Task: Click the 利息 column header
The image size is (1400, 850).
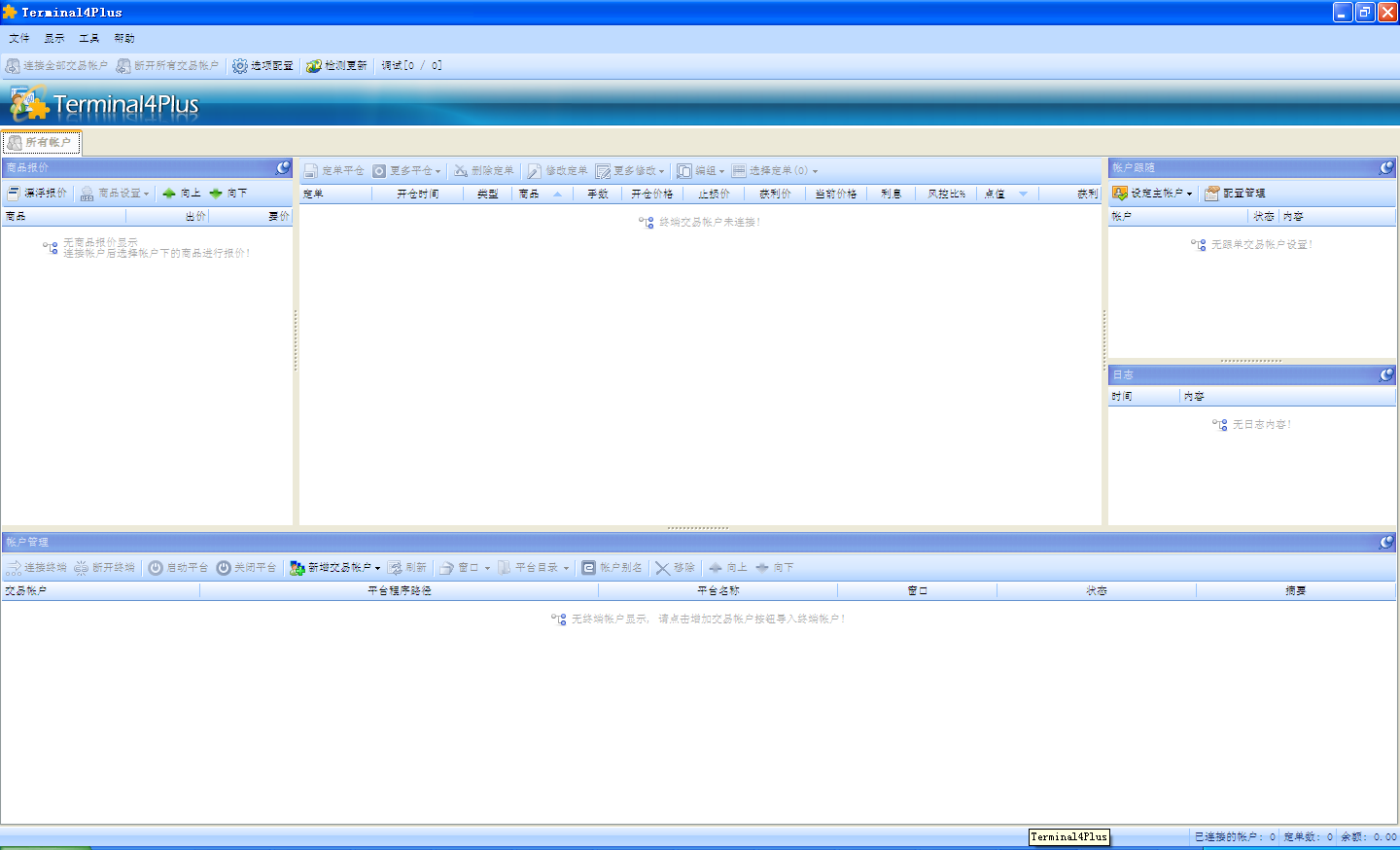Action: point(892,195)
